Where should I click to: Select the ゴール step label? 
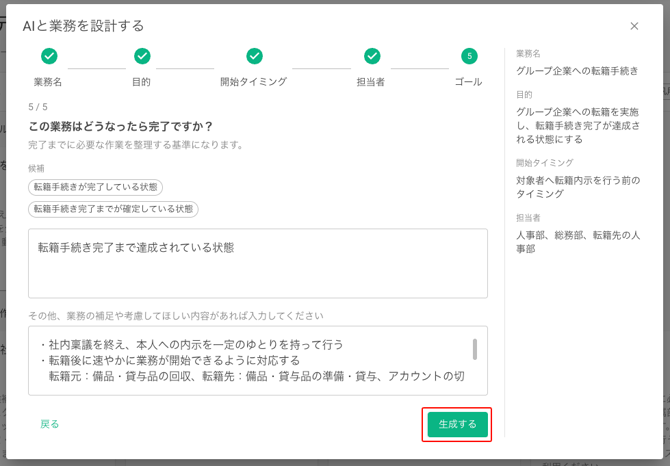(468, 82)
